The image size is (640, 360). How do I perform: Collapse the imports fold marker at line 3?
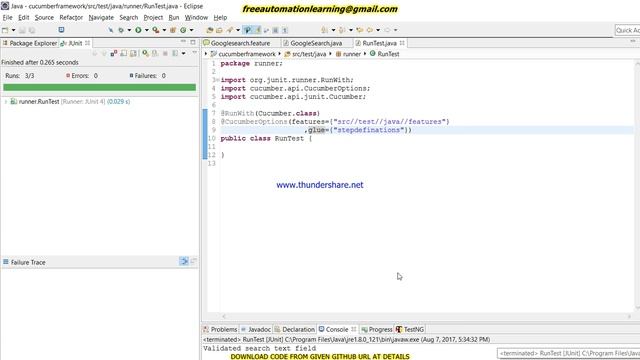[217, 80]
